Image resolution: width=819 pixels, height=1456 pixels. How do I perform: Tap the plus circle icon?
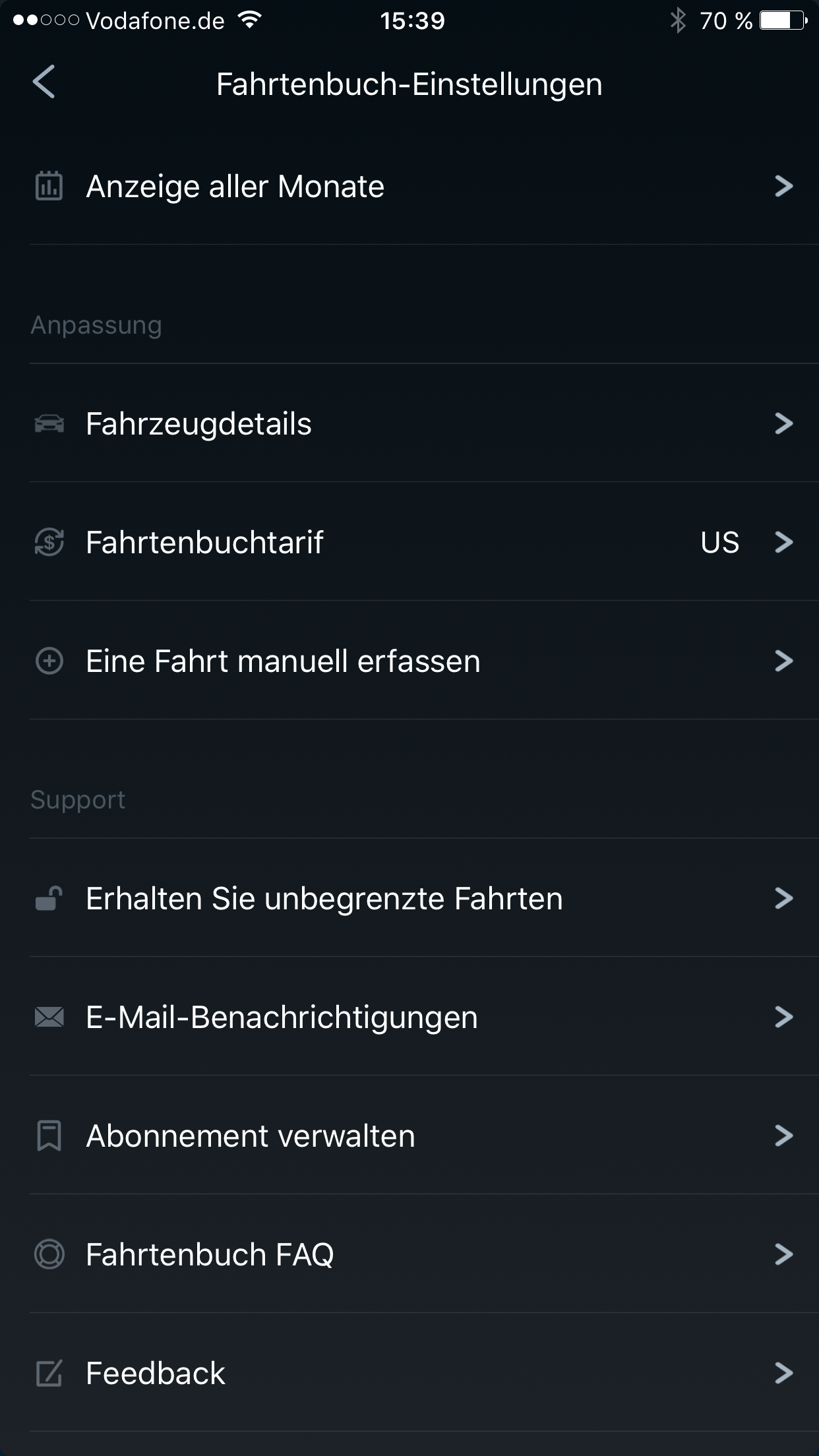coord(49,661)
